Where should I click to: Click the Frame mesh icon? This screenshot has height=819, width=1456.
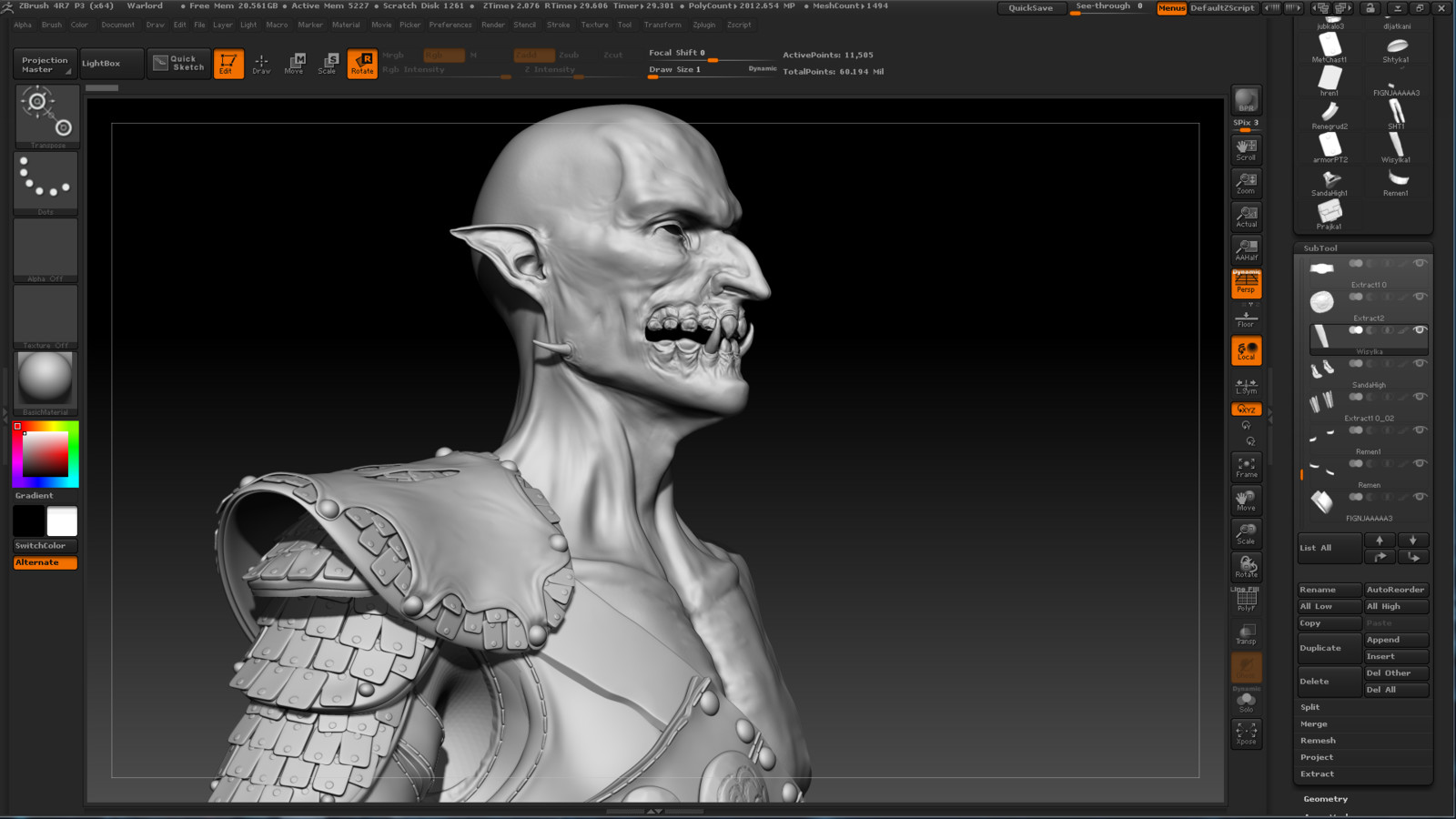1246,467
